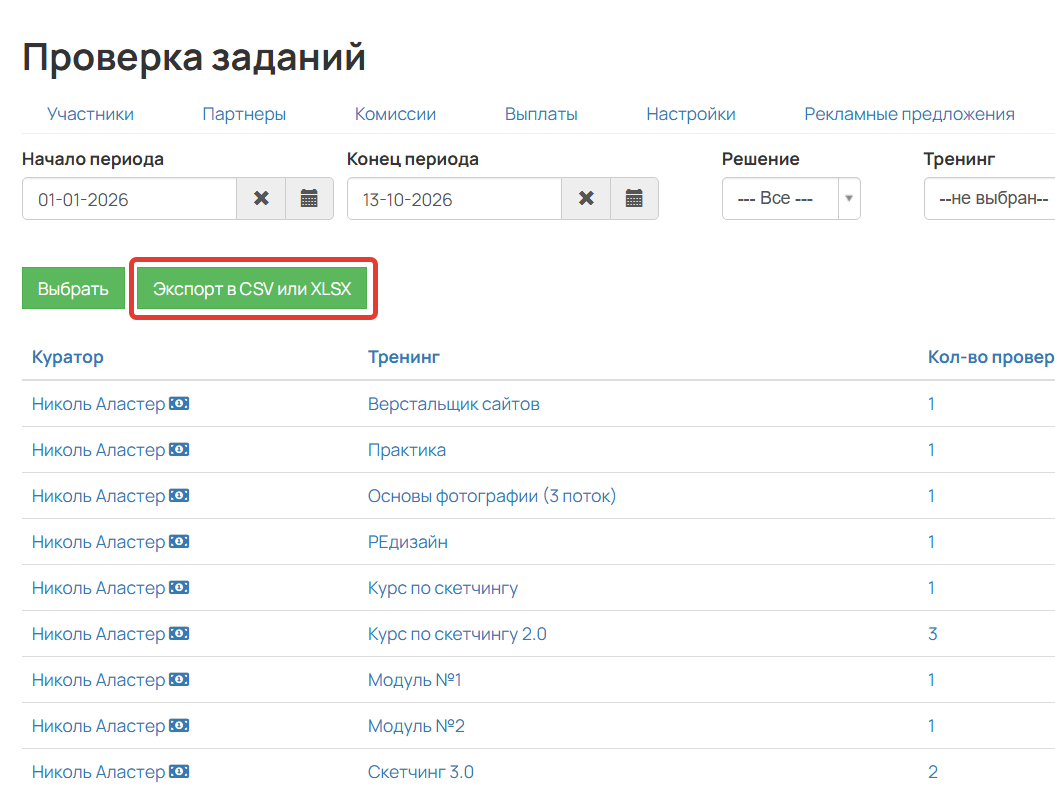The height and width of the screenshot is (790, 1055).
Task: Open Николь Аластер in РЕдизайн row
Action: point(98,542)
